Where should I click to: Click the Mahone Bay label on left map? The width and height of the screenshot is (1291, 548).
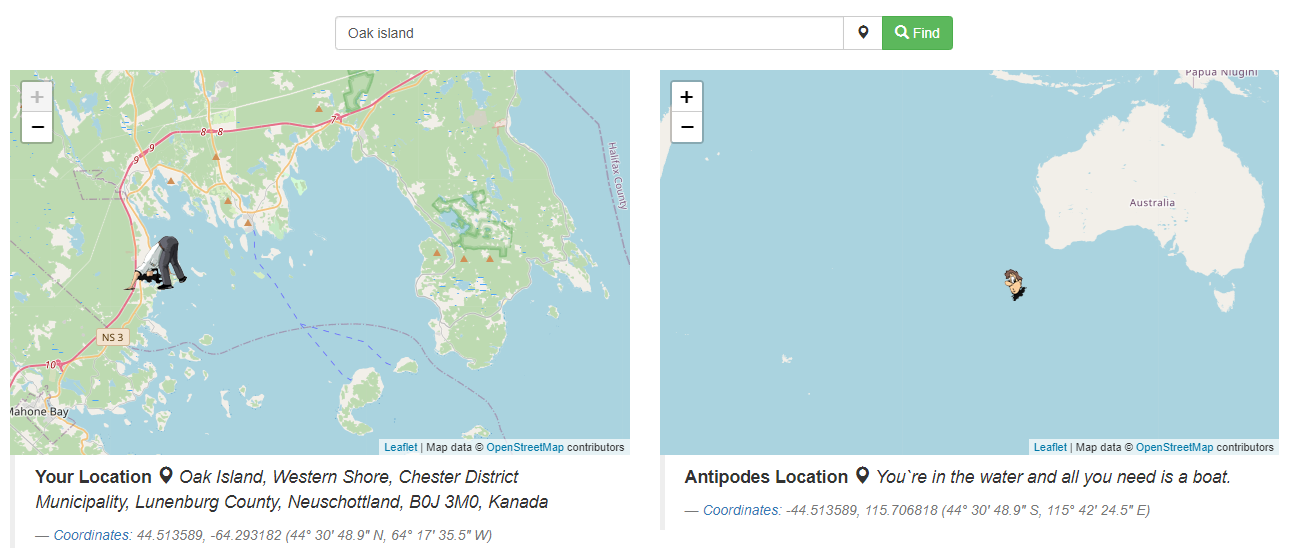[x=40, y=411]
